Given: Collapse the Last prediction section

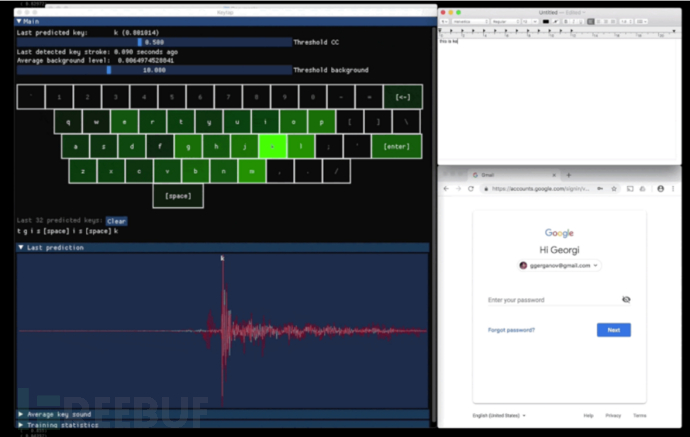Looking at the screenshot, I should [x=21, y=248].
